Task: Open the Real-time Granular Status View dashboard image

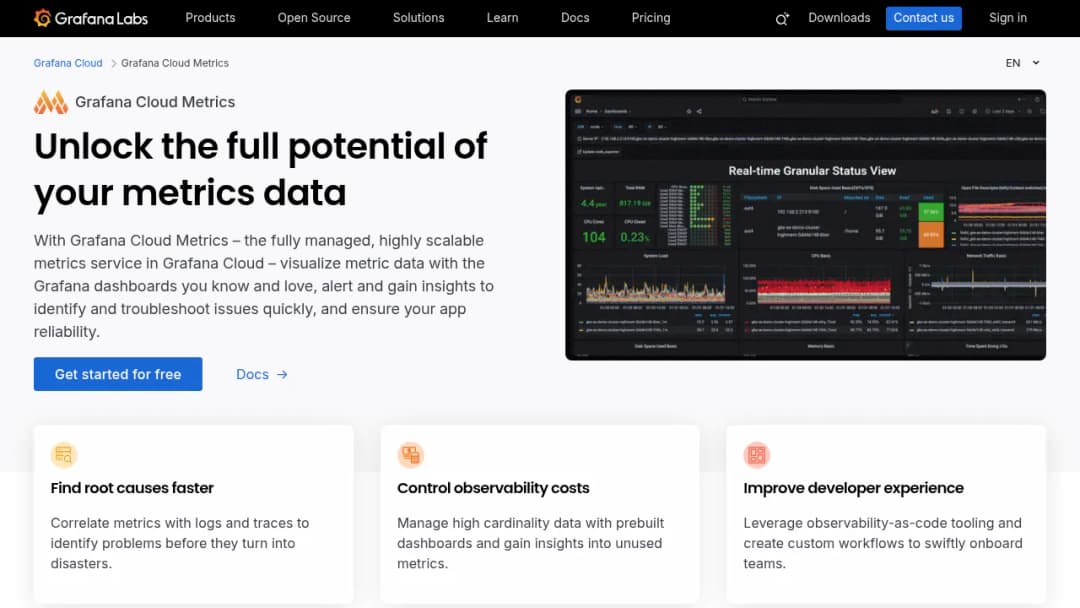Action: 805,224
